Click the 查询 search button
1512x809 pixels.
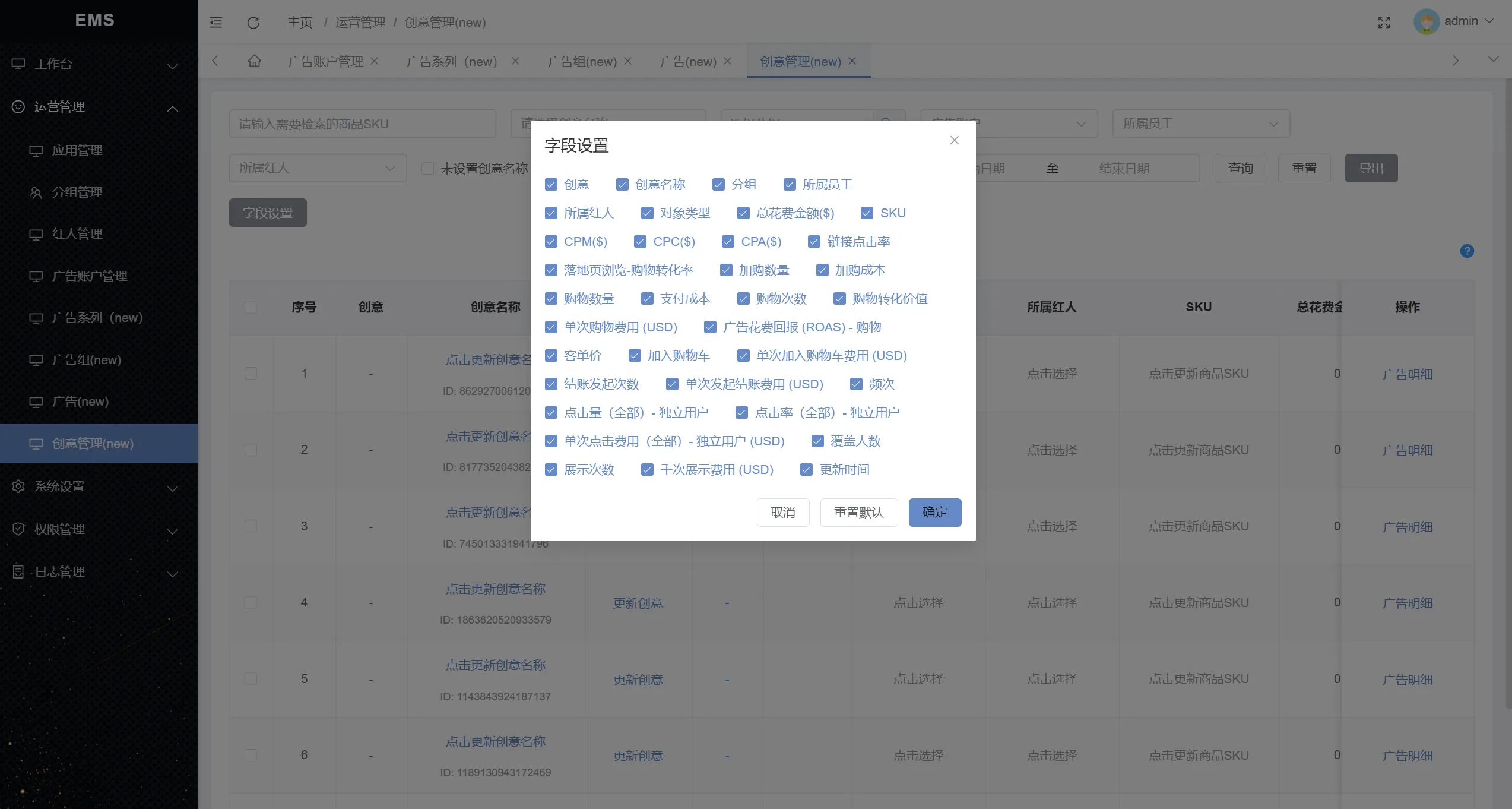pyautogui.click(x=1241, y=168)
